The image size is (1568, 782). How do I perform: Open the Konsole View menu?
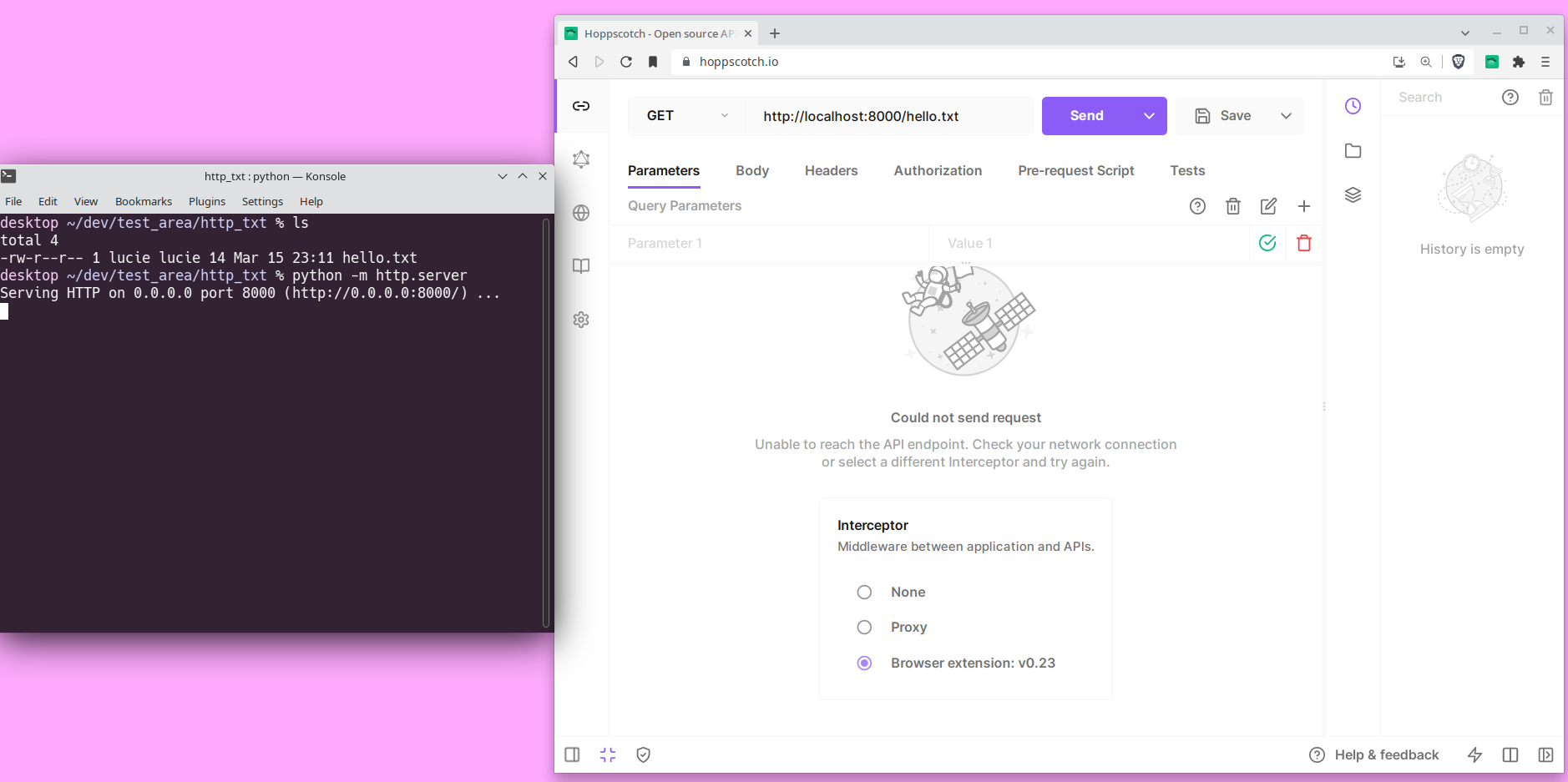click(x=86, y=201)
